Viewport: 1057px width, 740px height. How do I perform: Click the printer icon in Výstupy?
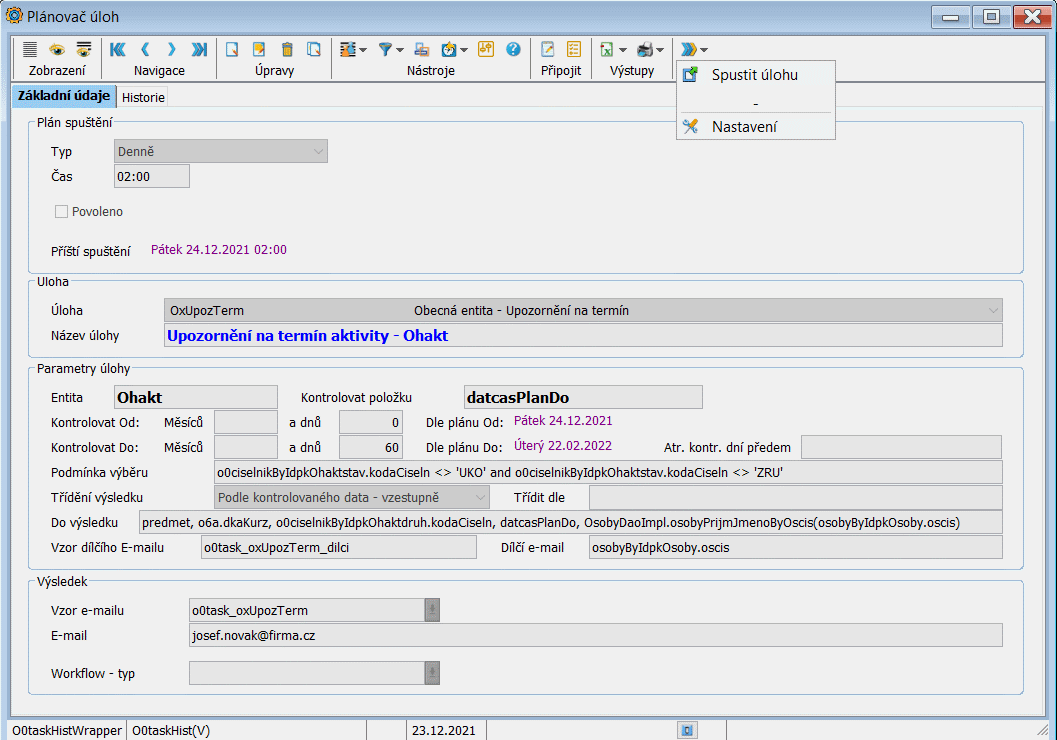coord(645,49)
